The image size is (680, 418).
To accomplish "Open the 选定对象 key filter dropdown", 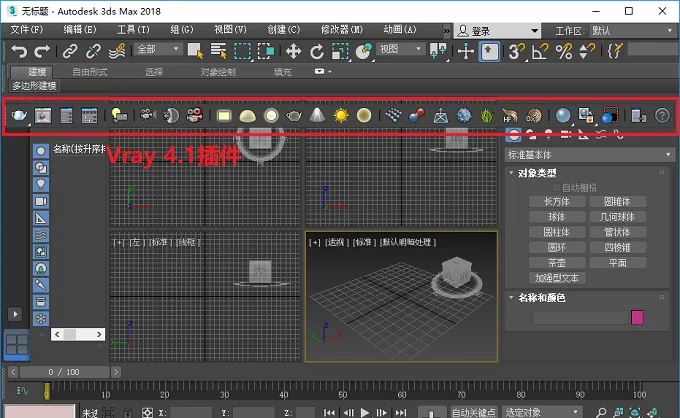I will tap(542, 412).
